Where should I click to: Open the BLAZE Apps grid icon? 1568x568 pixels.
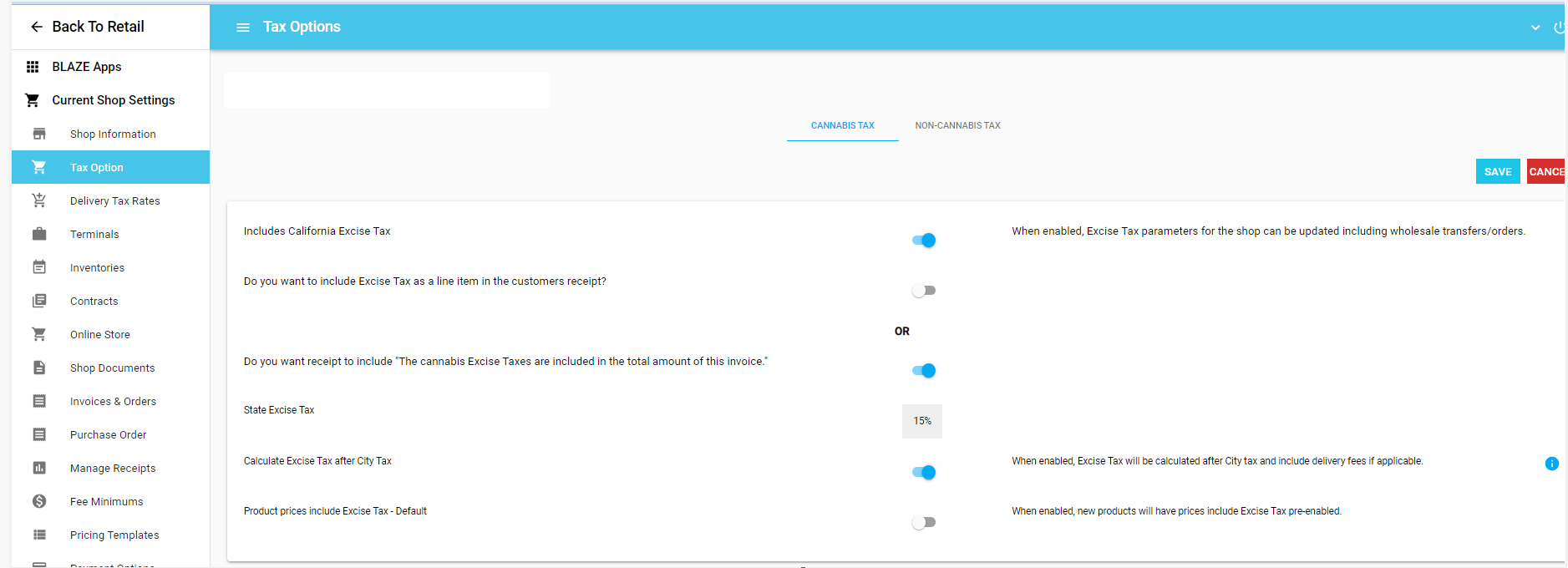coord(33,67)
